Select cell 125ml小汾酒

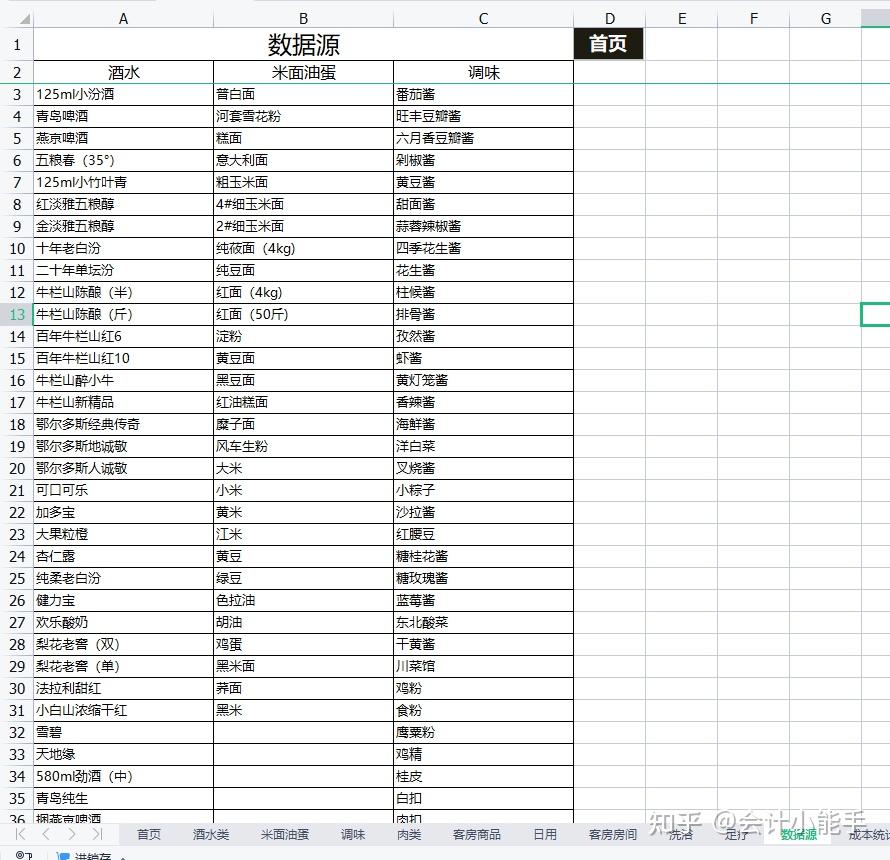pyautogui.click(x=123, y=94)
